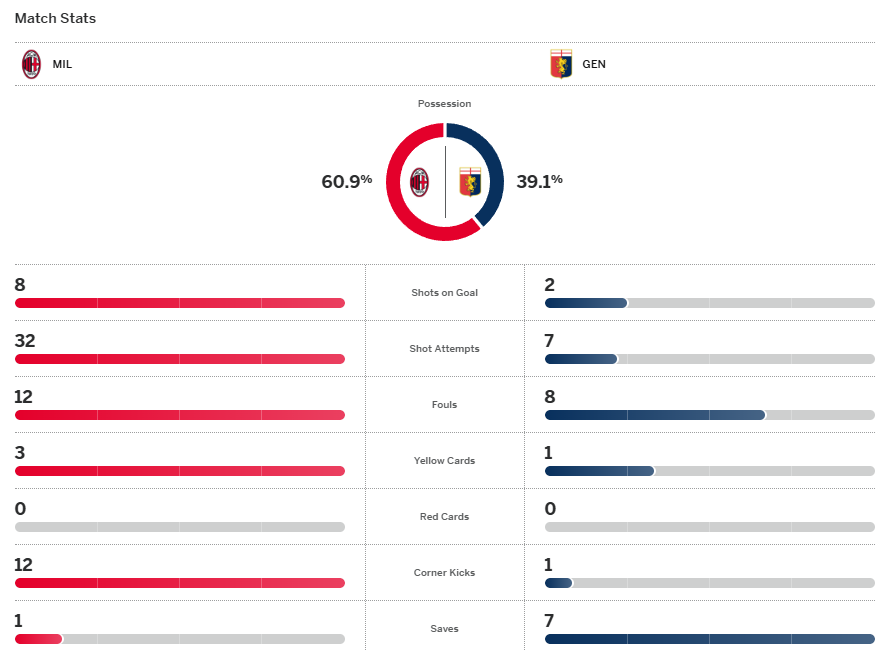Click Milan's empty Red Cards bar
This screenshot has height=651, width=890.
[x=180, y=527]
